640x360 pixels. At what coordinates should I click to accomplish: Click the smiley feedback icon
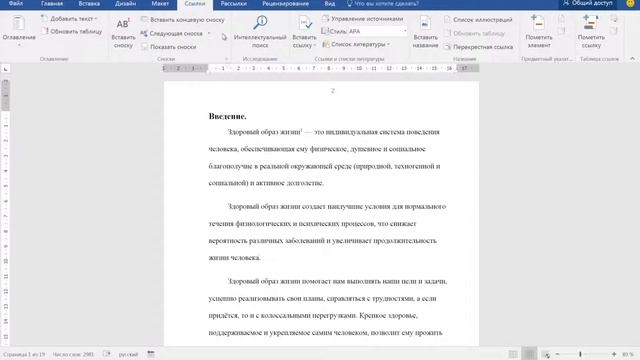pos(630,3)
